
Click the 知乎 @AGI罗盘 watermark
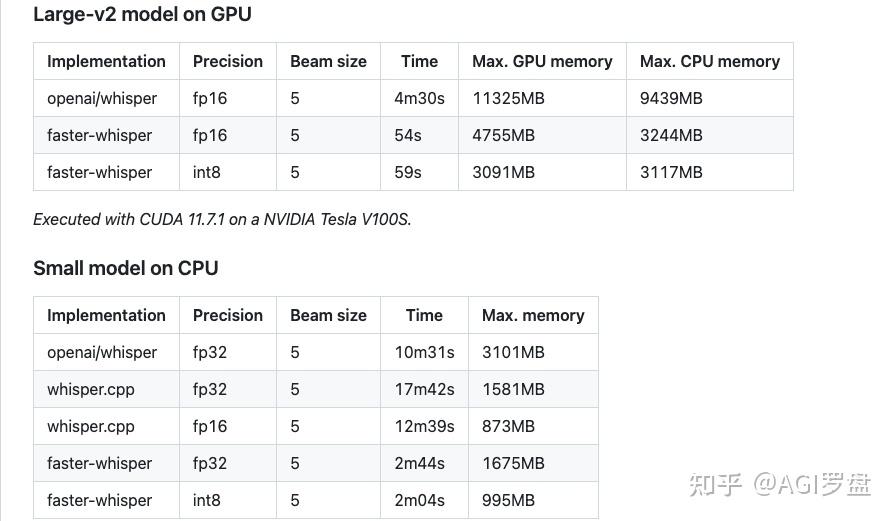[x=778, y=485]
